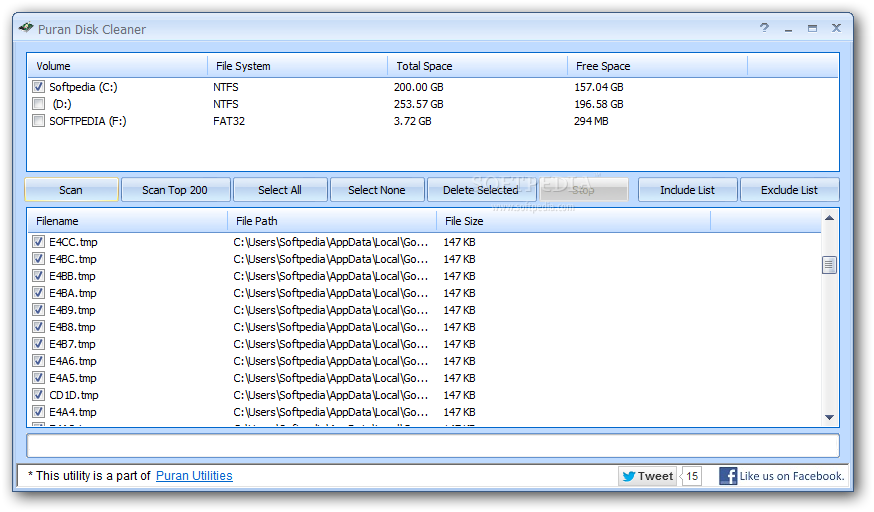
Task: Click the Scan Top 200 button
Action: click(x=175, y=190)
